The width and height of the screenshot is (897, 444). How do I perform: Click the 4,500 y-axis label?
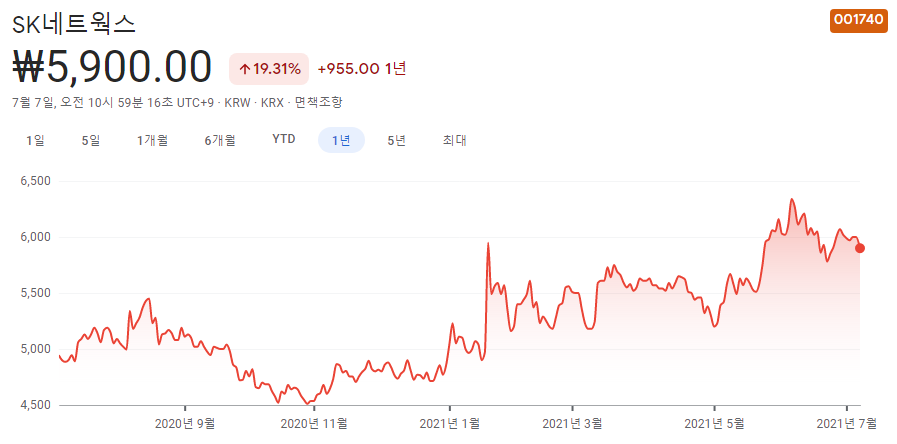coord(36,405)
